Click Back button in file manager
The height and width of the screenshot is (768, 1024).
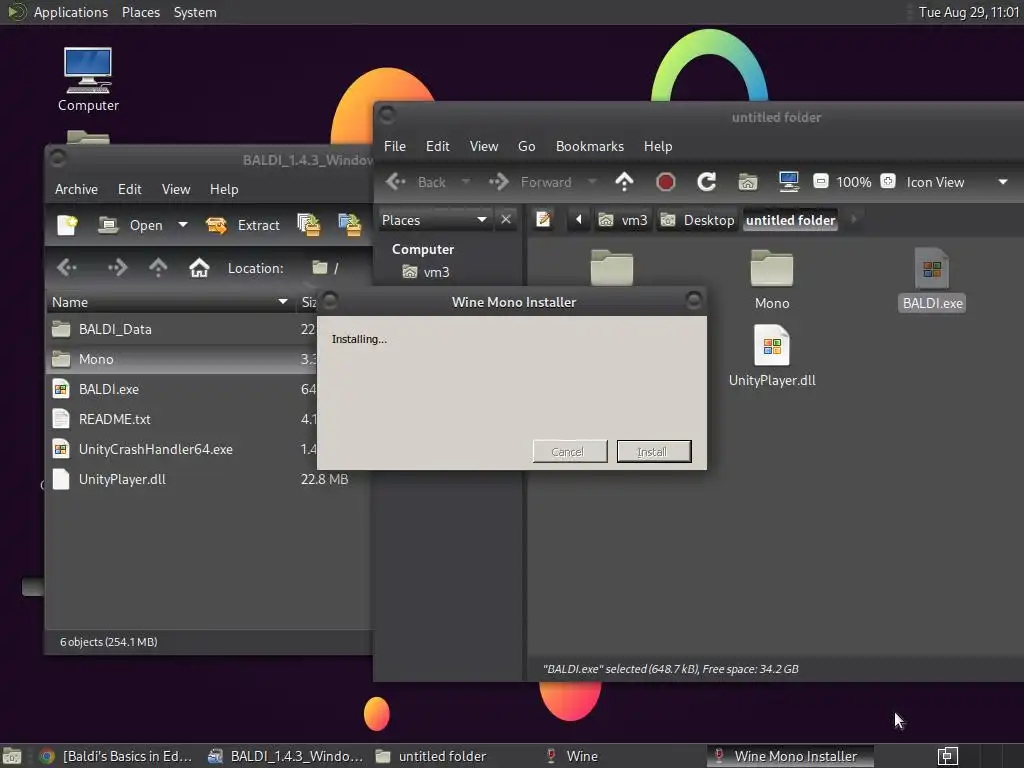click(416, 182)
